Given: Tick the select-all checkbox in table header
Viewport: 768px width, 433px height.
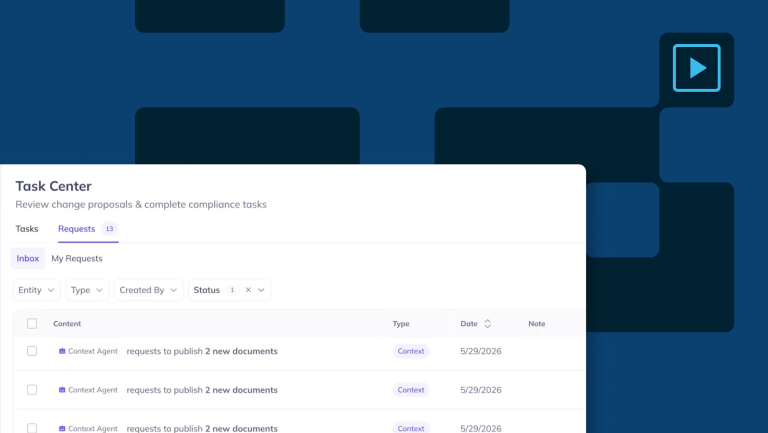Looking at the screenshot, I should click(32, 324).
